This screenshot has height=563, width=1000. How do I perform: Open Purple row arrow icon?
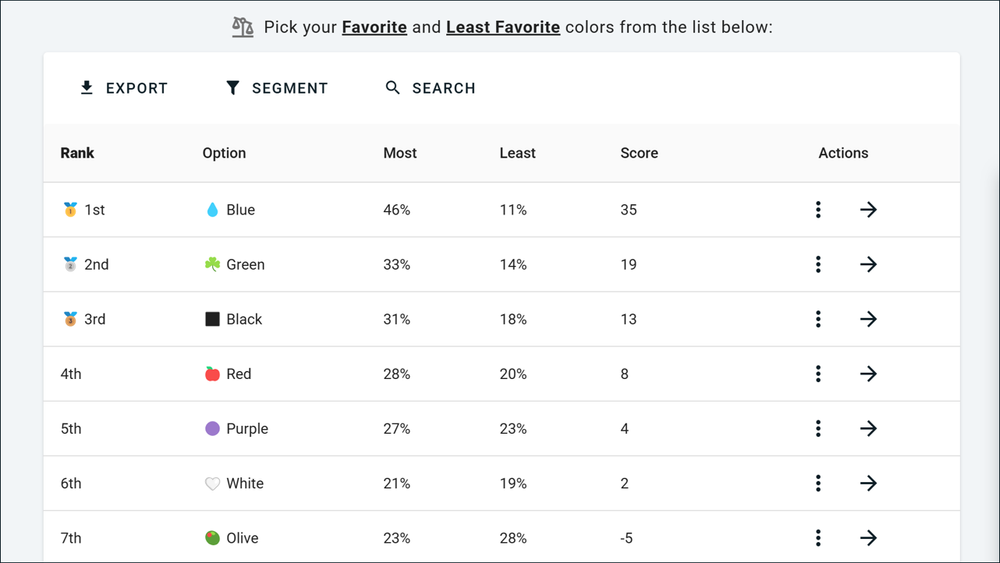pos(868,429)
